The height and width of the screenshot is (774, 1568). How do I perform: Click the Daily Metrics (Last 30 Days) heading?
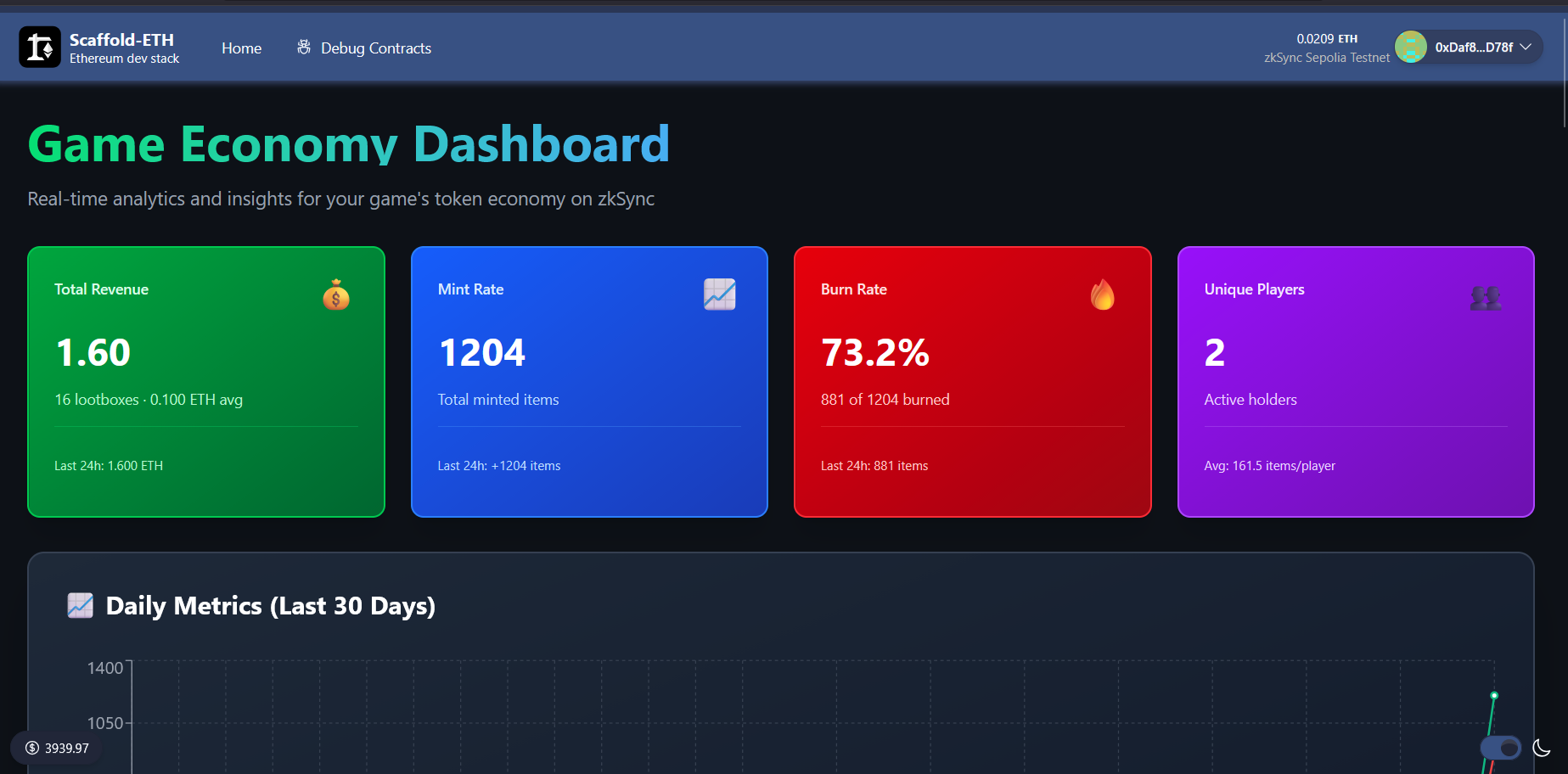click(x=271, y=606)
